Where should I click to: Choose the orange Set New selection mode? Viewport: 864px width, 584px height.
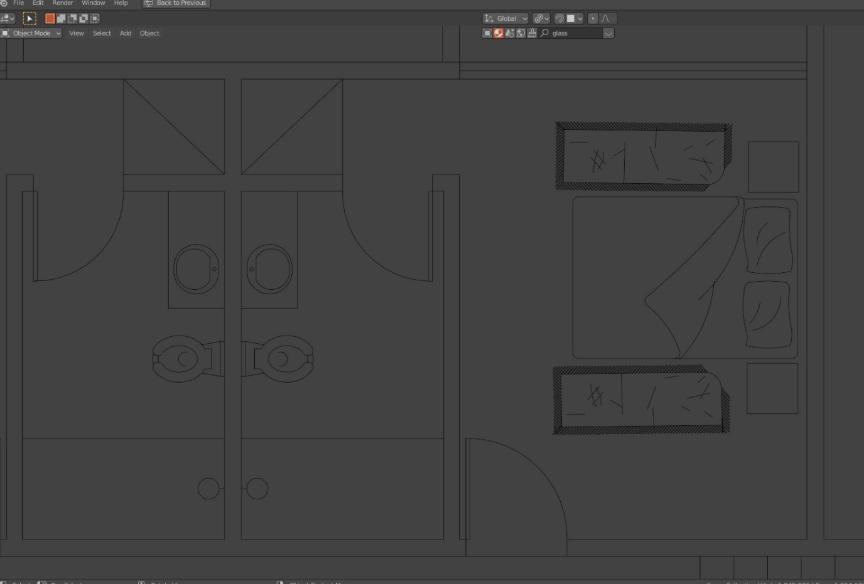(x=50, y=18)
